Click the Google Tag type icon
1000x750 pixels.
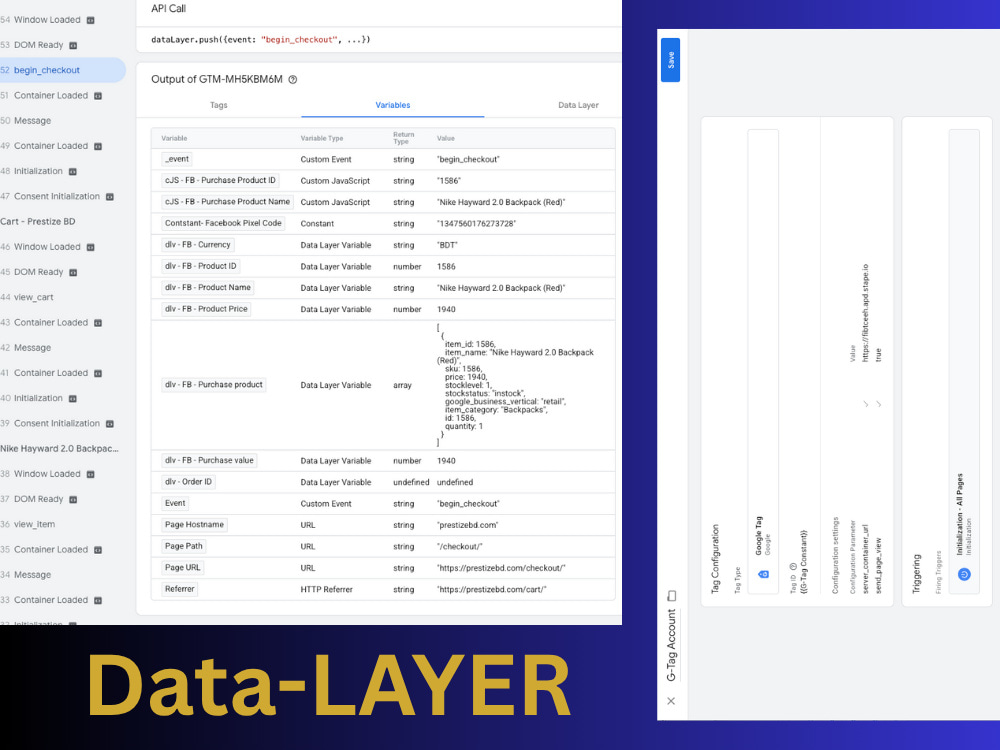click(763, 574)
